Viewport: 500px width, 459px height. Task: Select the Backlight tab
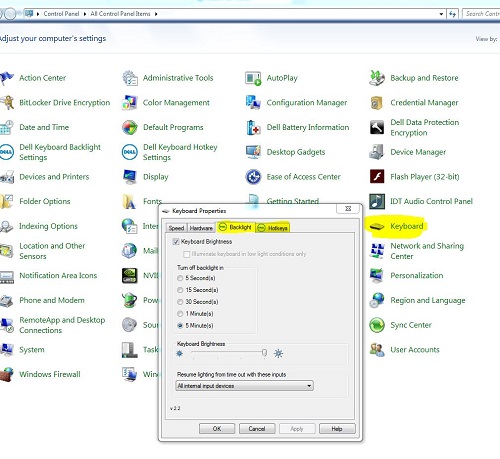tap(236, 227)
